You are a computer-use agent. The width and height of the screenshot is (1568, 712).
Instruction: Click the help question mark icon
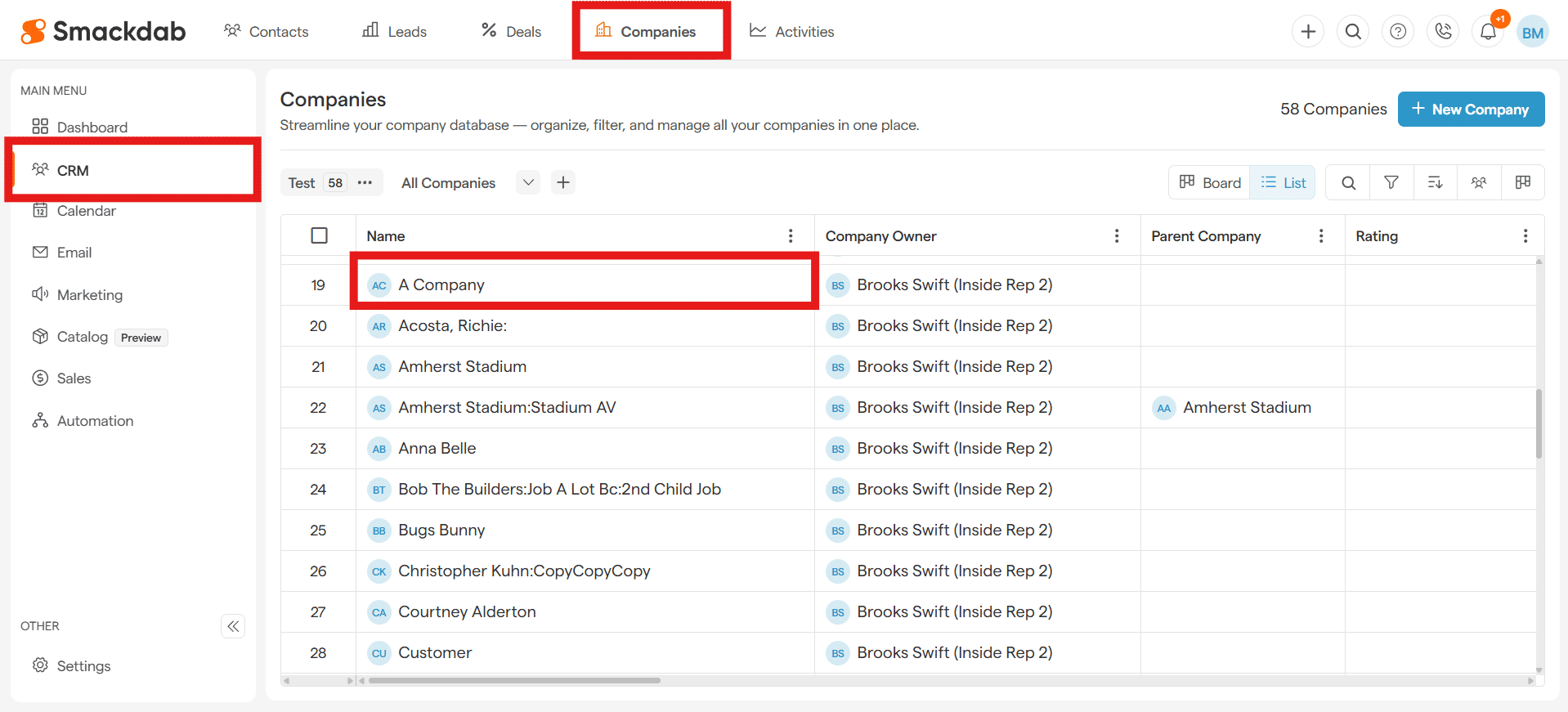point(1398,32)
